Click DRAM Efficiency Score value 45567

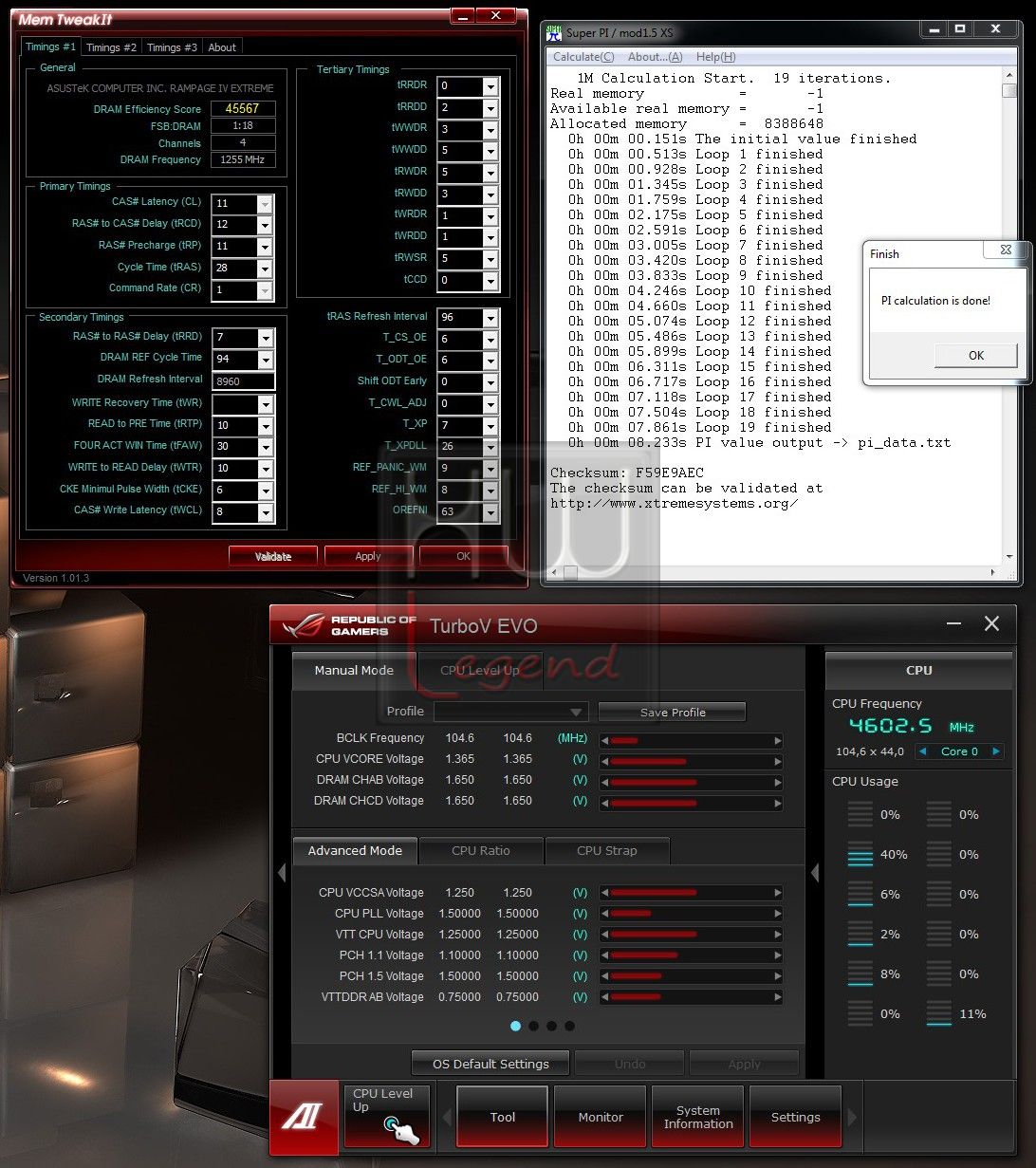click(243, 109)
